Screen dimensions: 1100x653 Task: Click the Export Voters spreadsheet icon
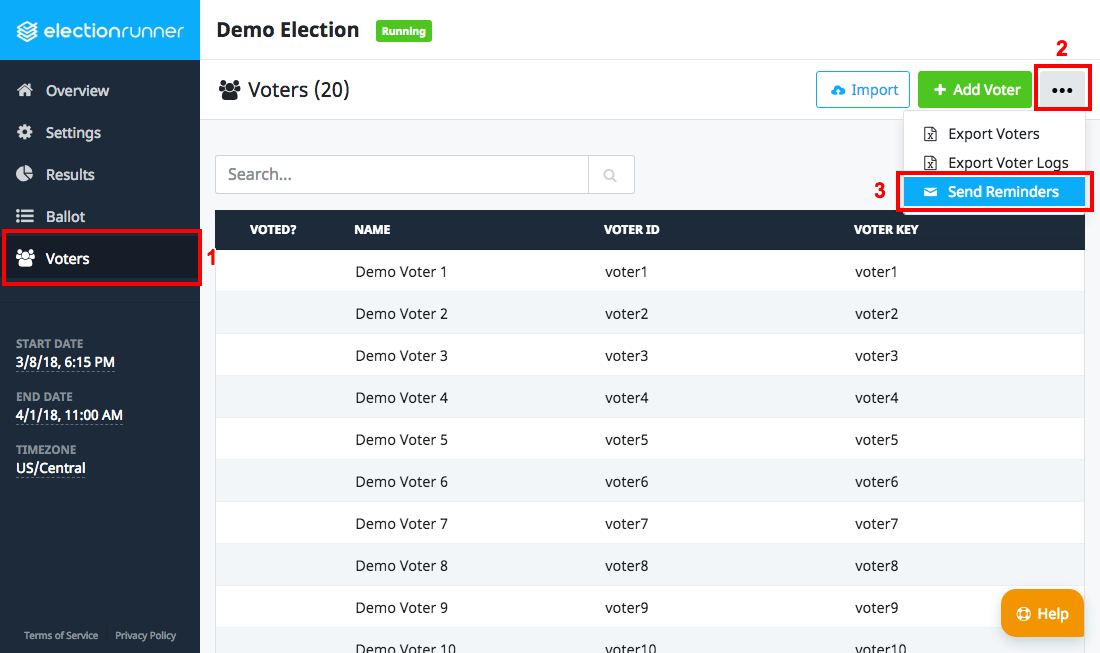930,134
